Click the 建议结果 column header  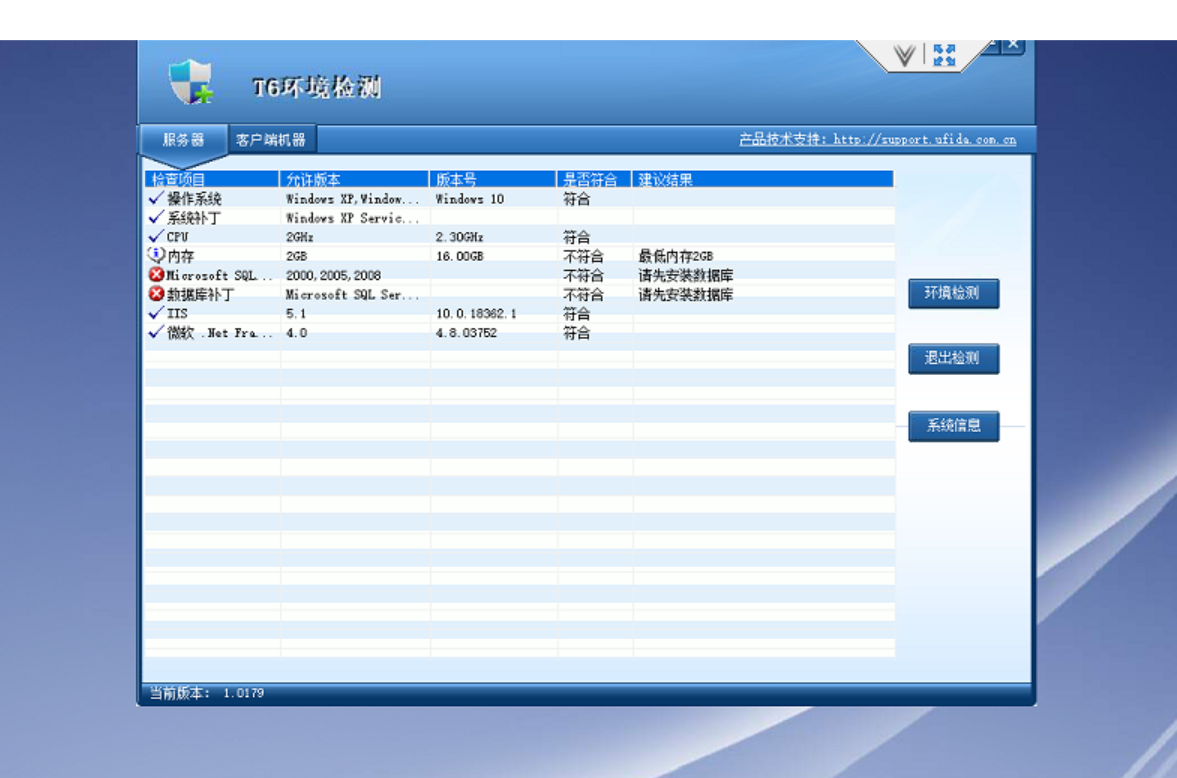pos(763,179)
